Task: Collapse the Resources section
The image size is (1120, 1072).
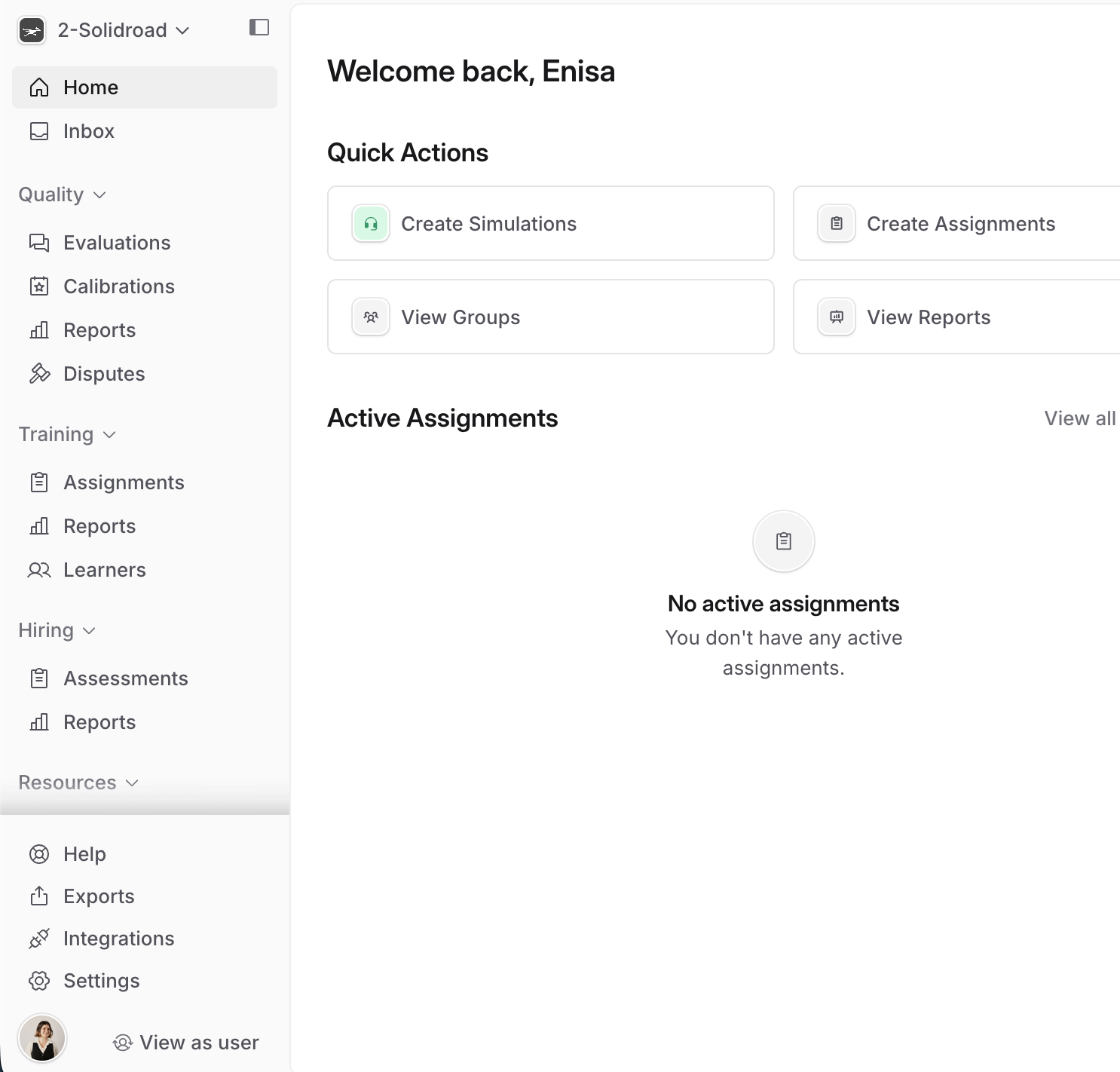Action: click(x=78, y=783)
